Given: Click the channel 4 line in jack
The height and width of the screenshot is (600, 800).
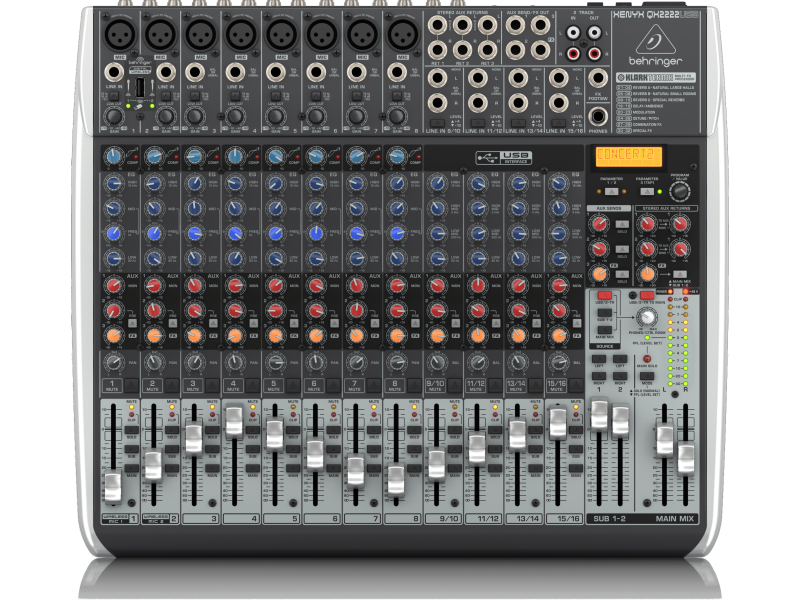Looking at the screenshot, I should click(x=235, y=72).
